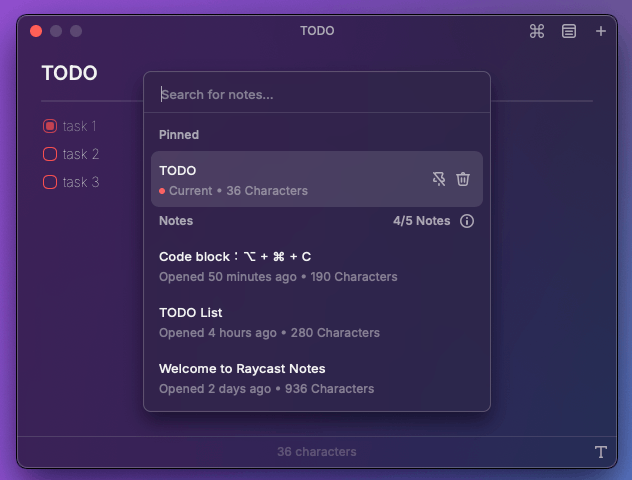
Task: Click the 4/5 Notes counter
Action: tap(422, 221)
